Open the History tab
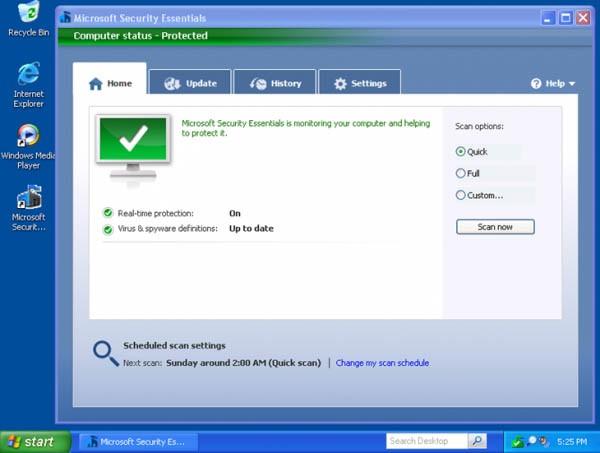This screenshot has width=600, height=453. coord(275,82)
